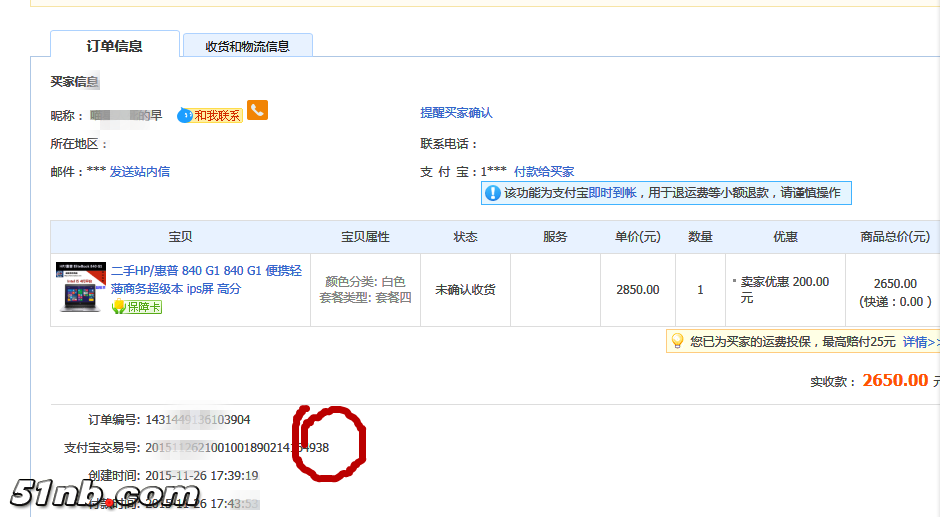
Task: Select the 创建时间 2015-11-26 17:39:19 value
Action: click(x=202, y=476)
